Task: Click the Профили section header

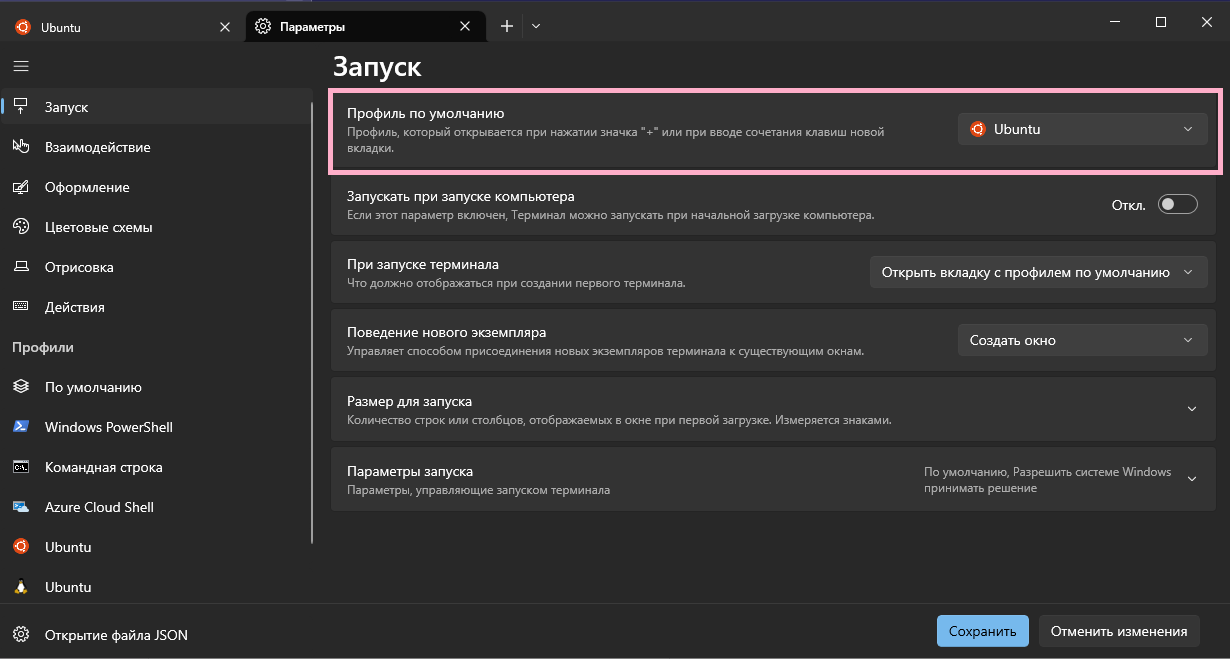Action: click(43, 347)
